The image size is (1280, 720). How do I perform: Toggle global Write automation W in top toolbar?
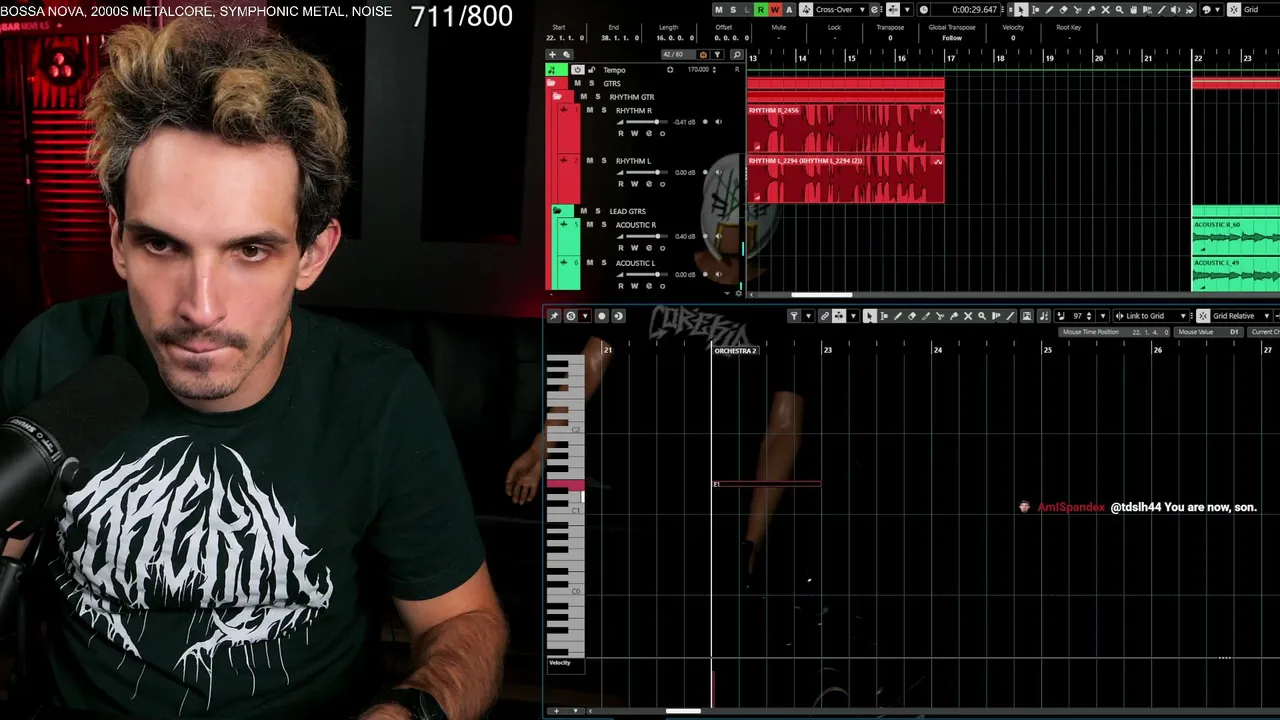click(x=774, y=10)
